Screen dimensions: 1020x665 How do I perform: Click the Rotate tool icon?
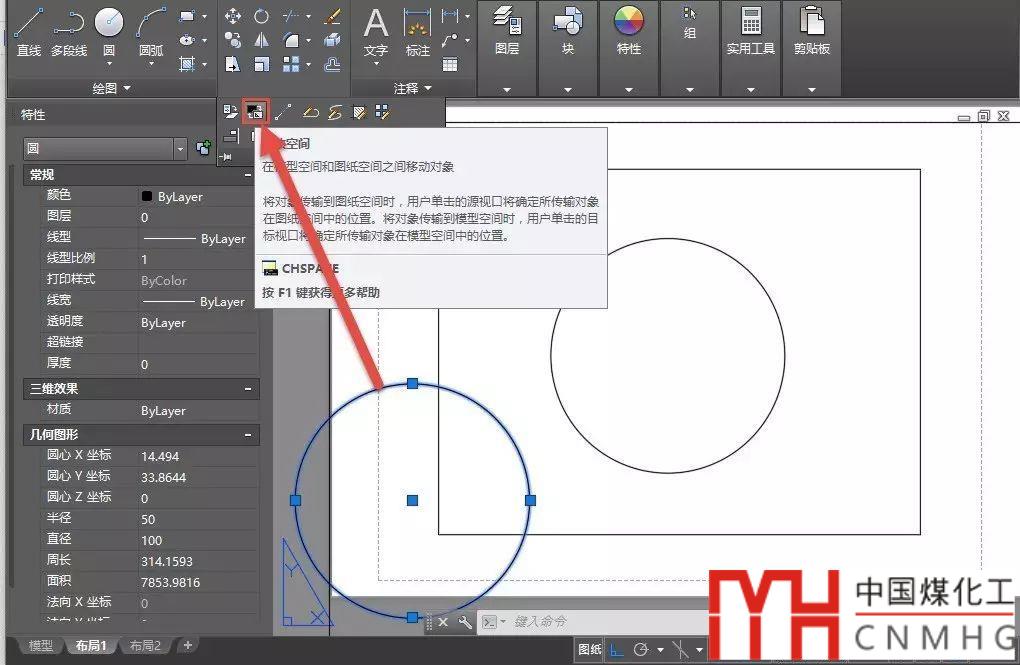click(261, 16)
